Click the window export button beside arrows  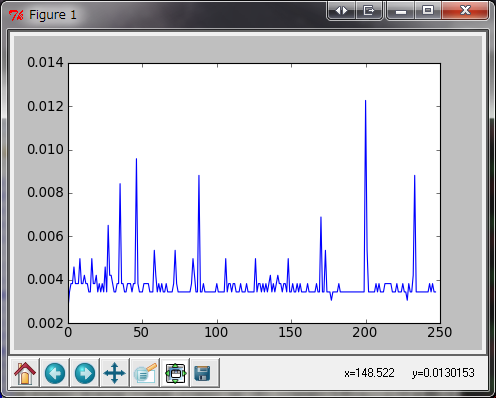[369, 11]
